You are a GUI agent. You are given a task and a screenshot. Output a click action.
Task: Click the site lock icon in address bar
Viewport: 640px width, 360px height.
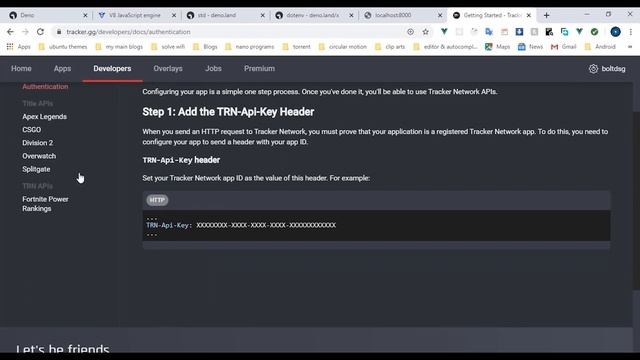(x=59, y=32)
